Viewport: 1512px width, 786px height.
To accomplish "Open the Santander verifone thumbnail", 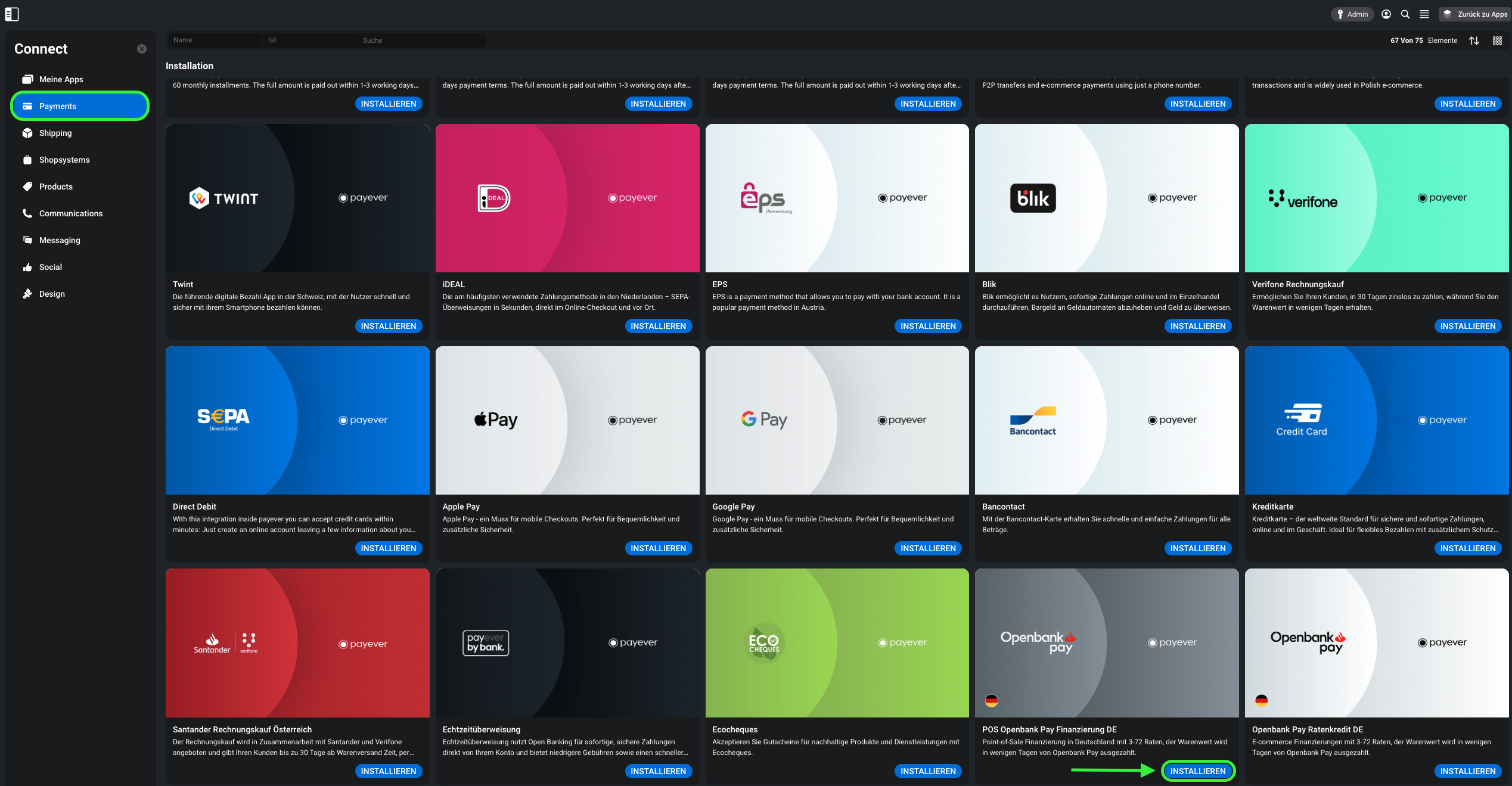I will pos(297,643).
